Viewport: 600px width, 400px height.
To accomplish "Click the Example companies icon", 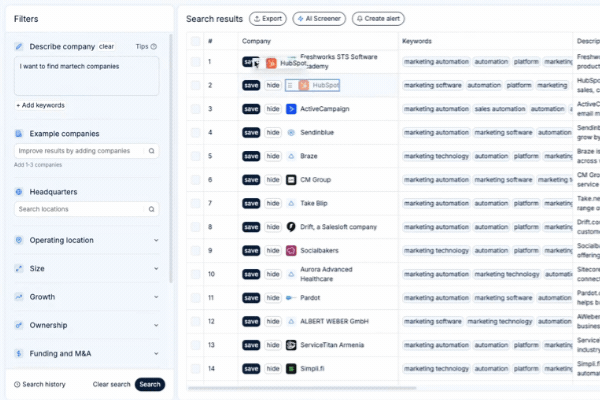I will (19, 134).
